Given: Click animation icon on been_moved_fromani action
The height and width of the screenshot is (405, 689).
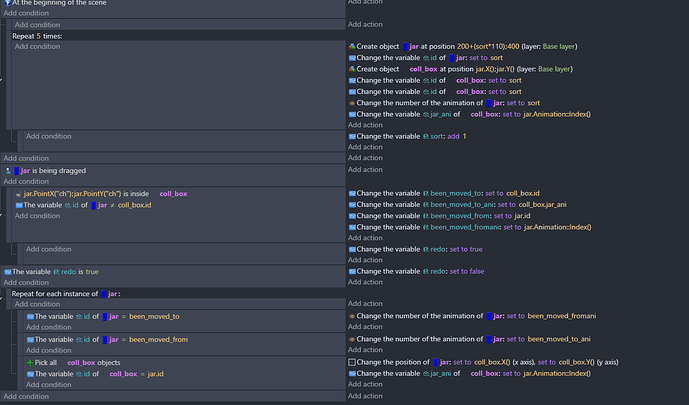Looking at the screenshot, I should pyautogui.click(x=352, y=316).
